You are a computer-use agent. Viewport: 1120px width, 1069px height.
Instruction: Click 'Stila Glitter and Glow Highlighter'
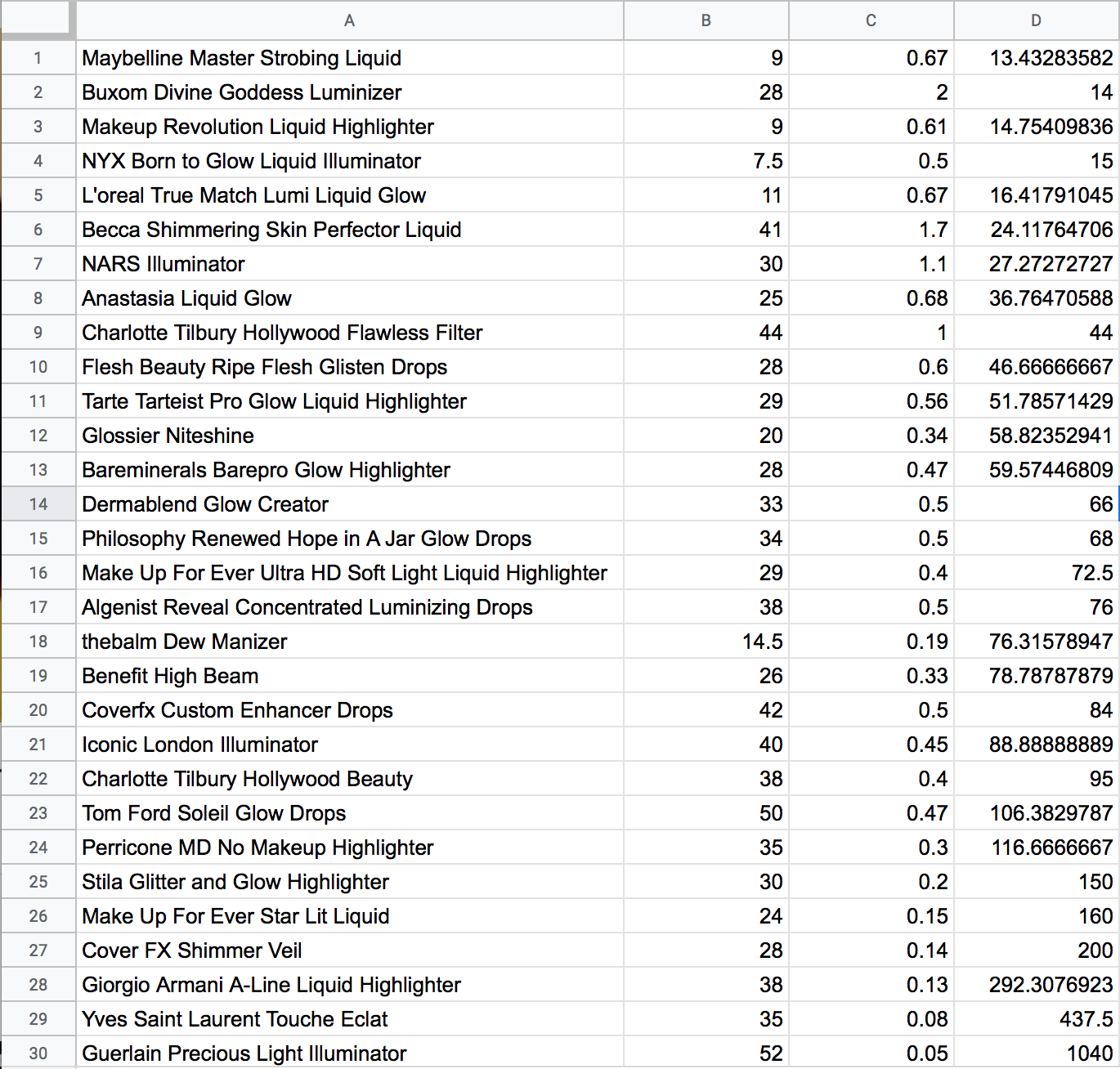(x=350, y=882)
